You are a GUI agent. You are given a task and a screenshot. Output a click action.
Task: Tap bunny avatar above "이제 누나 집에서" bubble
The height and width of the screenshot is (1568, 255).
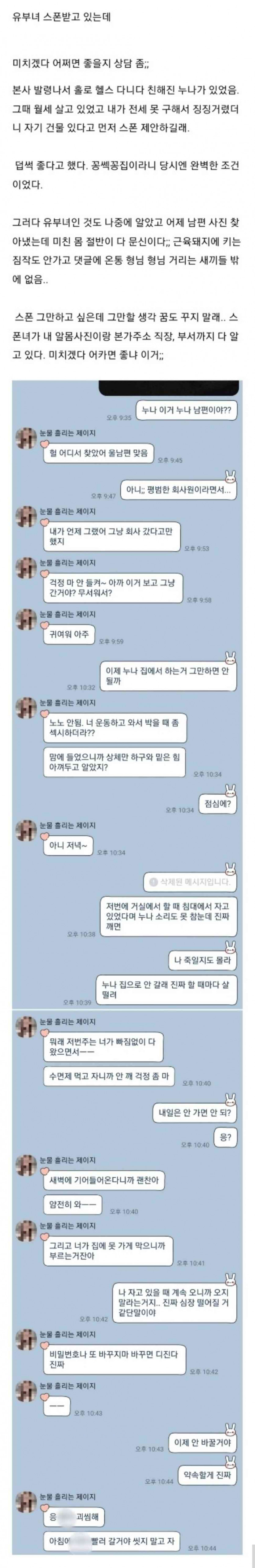pos(230,655)
